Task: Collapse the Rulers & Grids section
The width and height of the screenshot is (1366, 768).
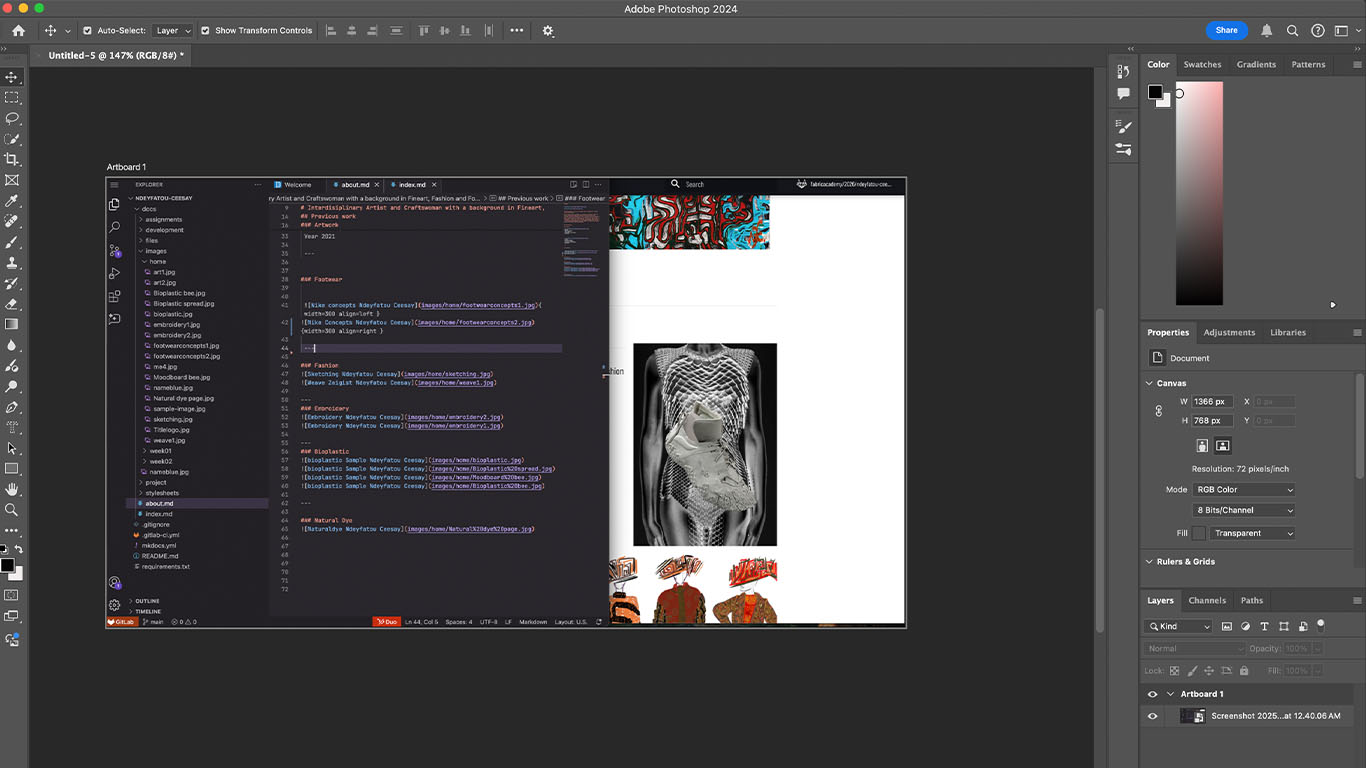Action: (1148, 562)
